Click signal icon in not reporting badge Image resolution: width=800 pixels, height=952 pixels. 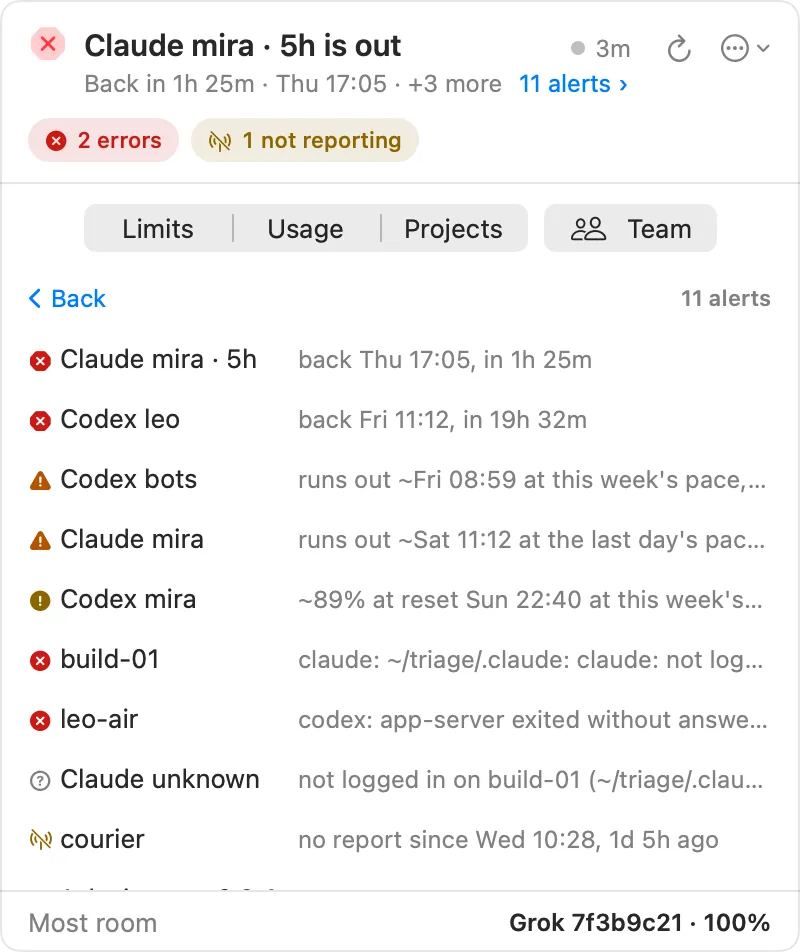click(x=220, y=141)
